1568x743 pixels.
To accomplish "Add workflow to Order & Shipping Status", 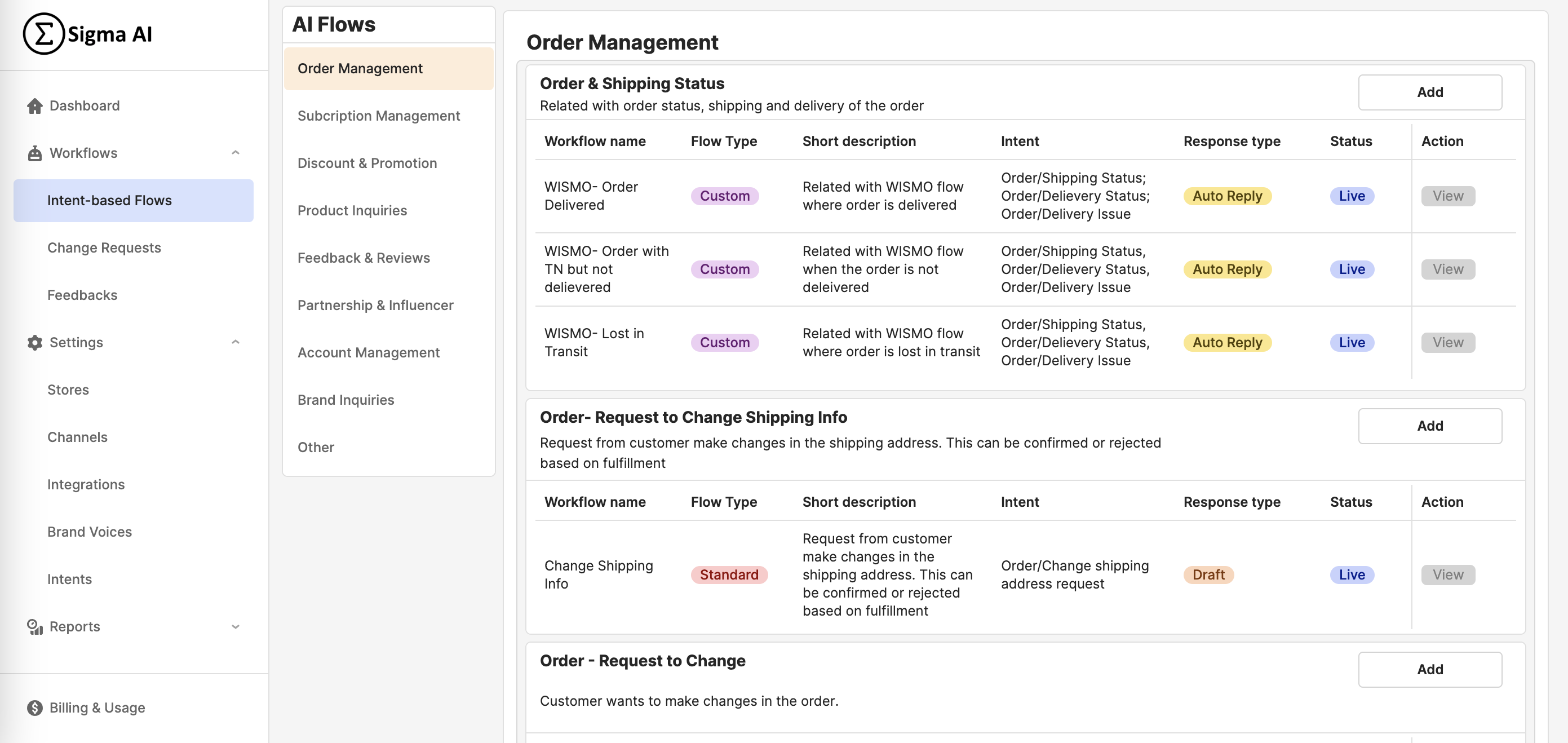I will point(1429,92).
